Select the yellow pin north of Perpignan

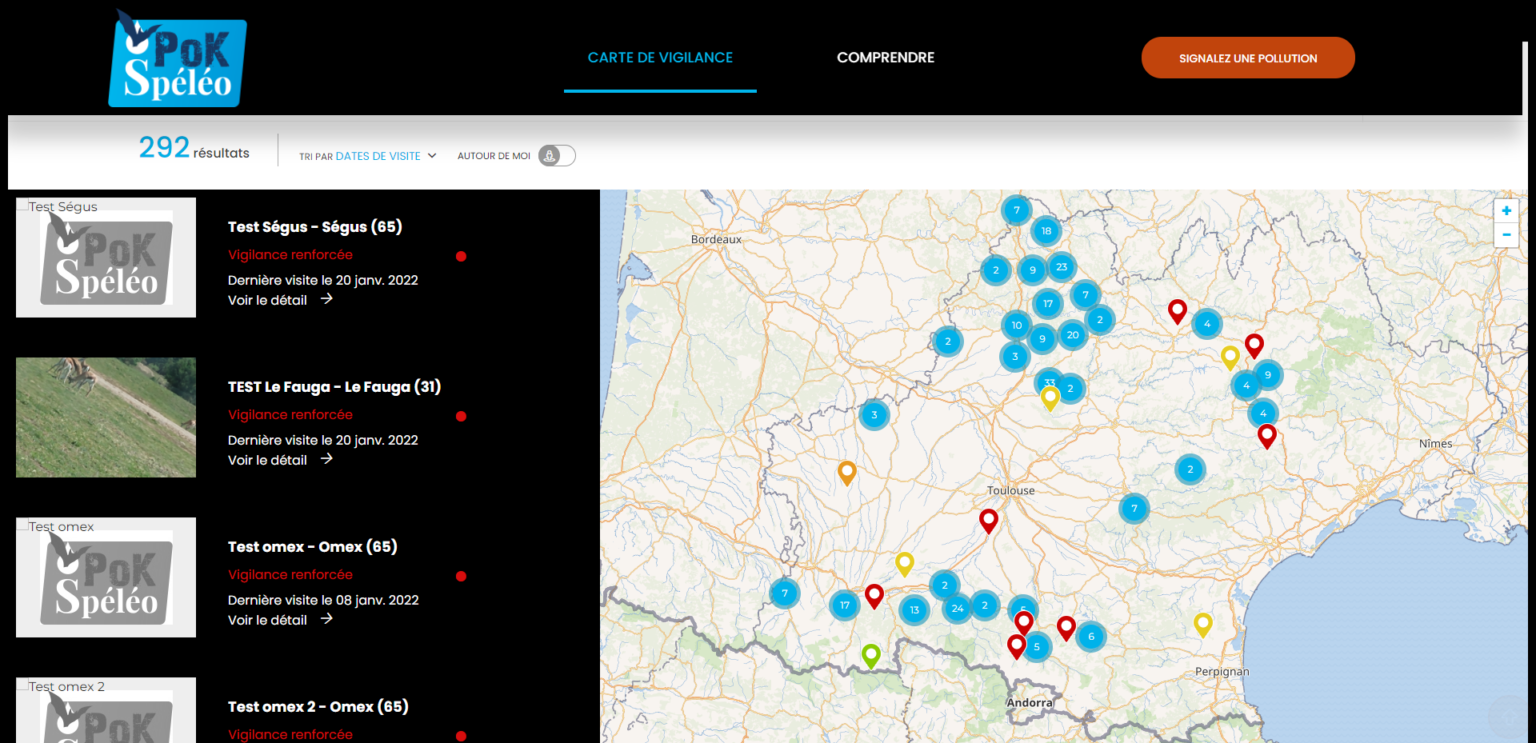(1203, 625)
